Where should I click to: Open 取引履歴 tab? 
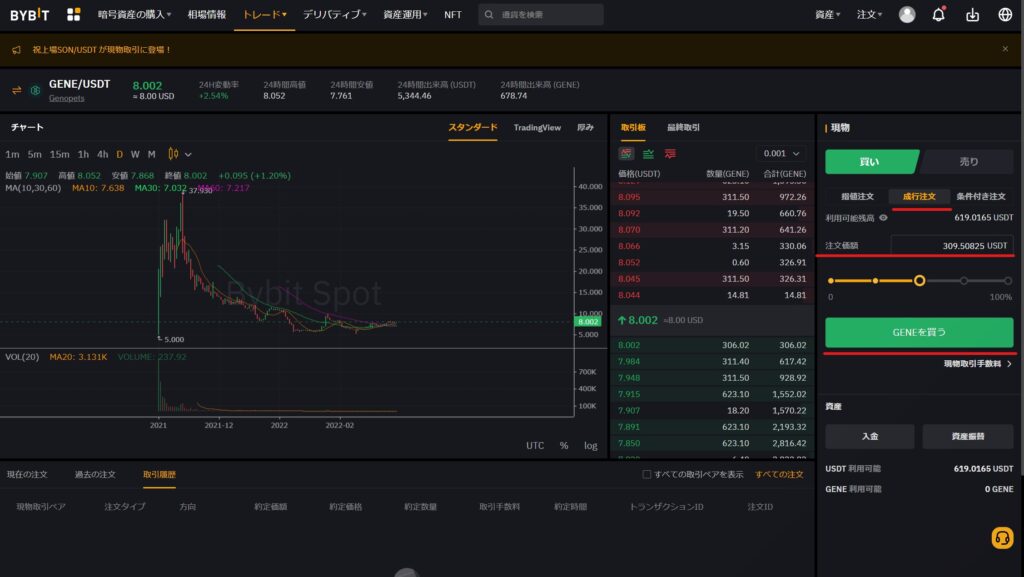[159, 475]
